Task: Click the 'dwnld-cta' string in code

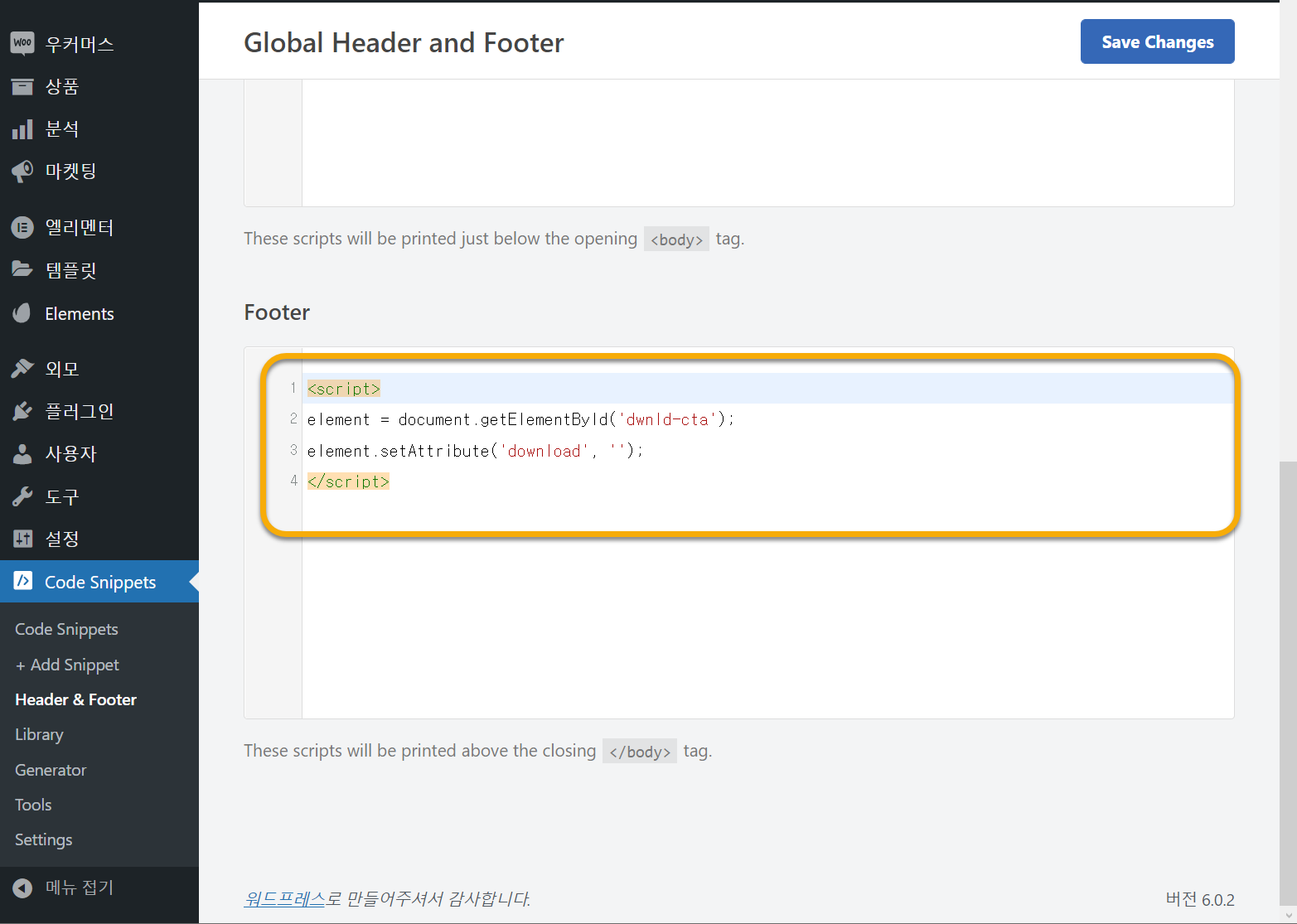Action: point(667,419)
